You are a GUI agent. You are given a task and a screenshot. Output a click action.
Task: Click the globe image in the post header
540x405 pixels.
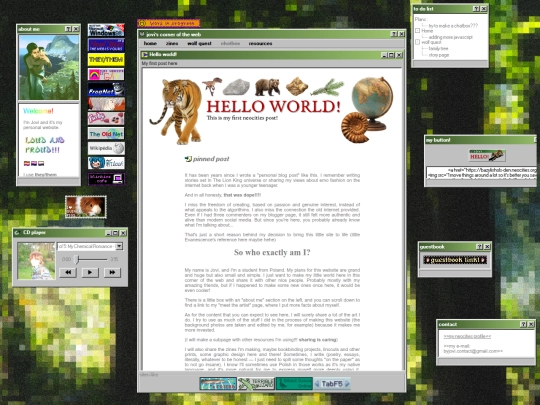[373, 103]
